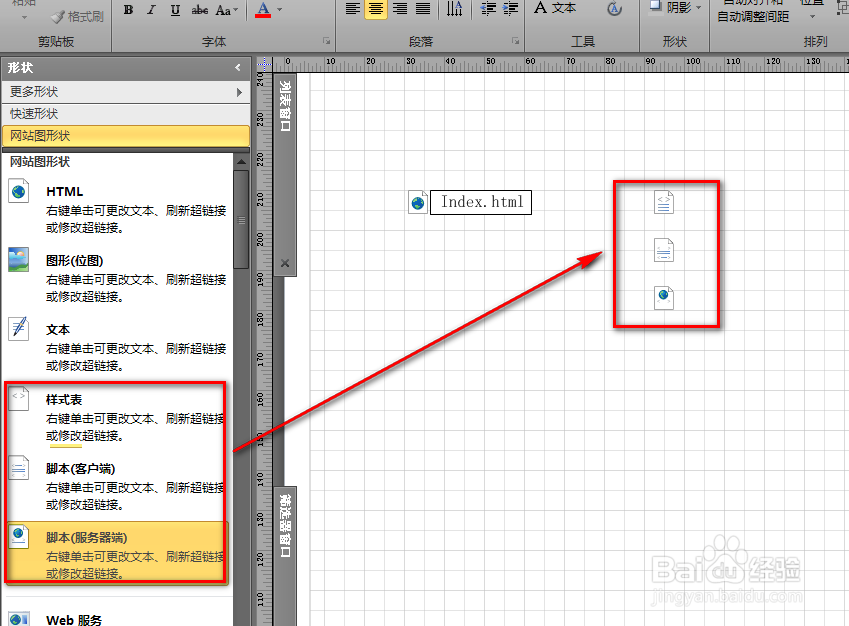Image resolution: width=849 pixels, height=626 pixels.
Task: Open the font color dropdown arrow
Action: click(x=279, y=9)
